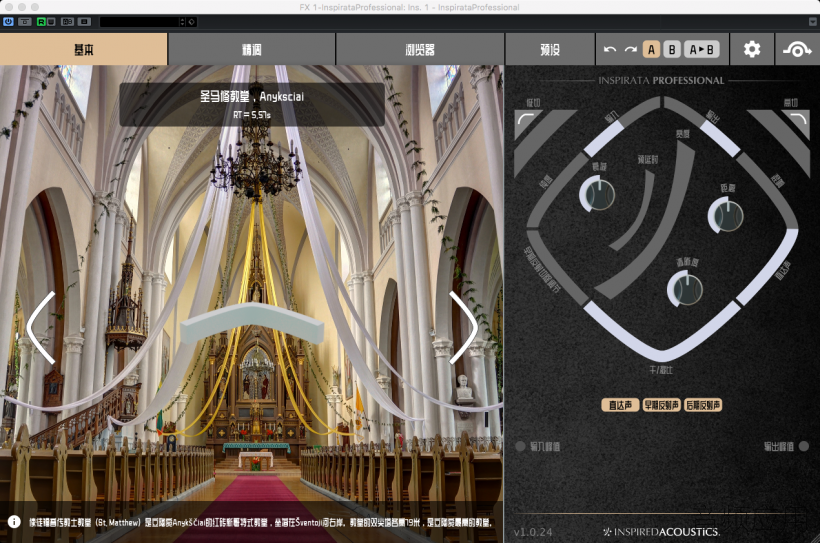Toggle the plugin power bypass button
This screenshot has width=820, height=543.
(x=8, y=21)
